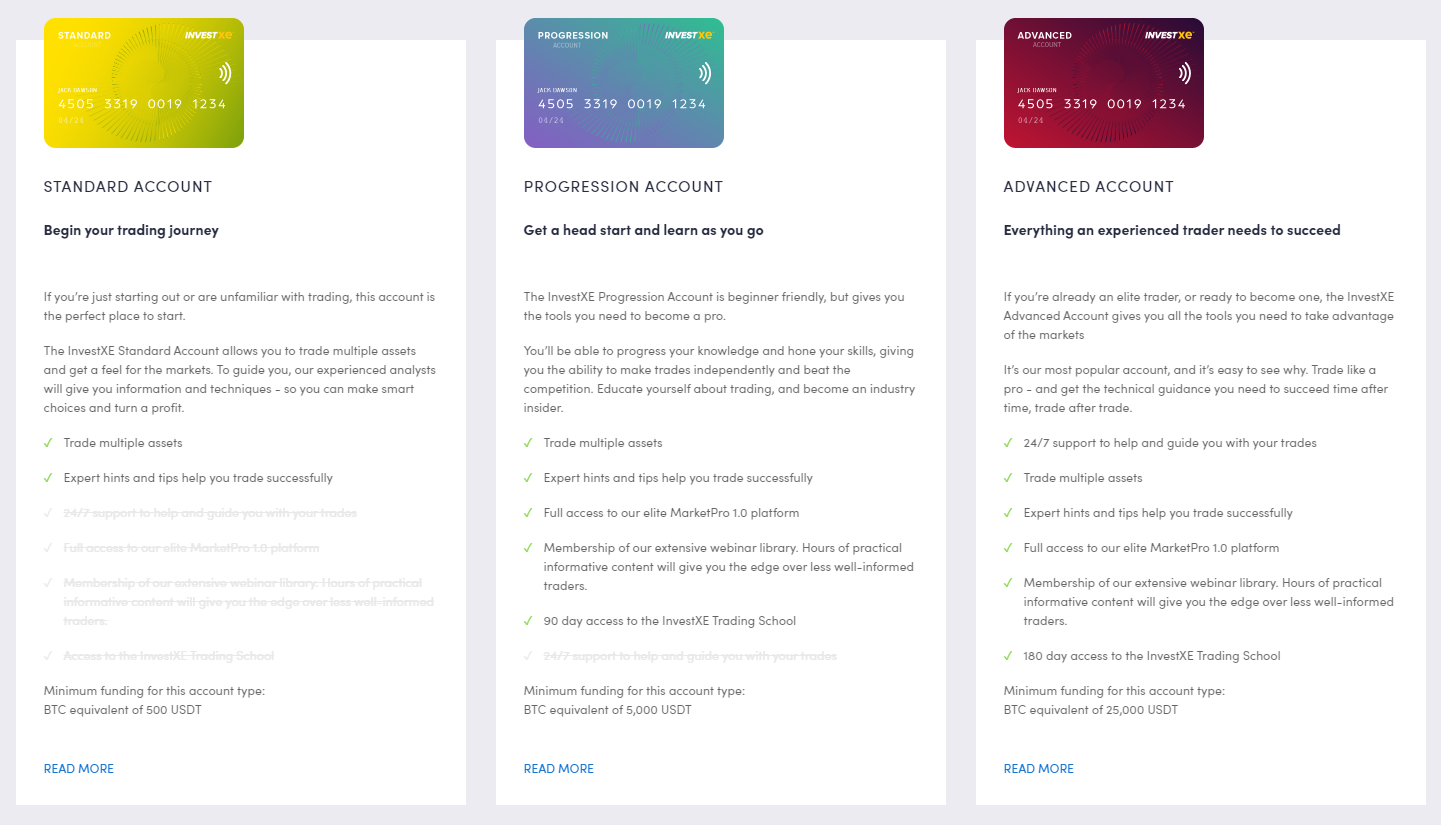Click the Progression Account heading

623,187
